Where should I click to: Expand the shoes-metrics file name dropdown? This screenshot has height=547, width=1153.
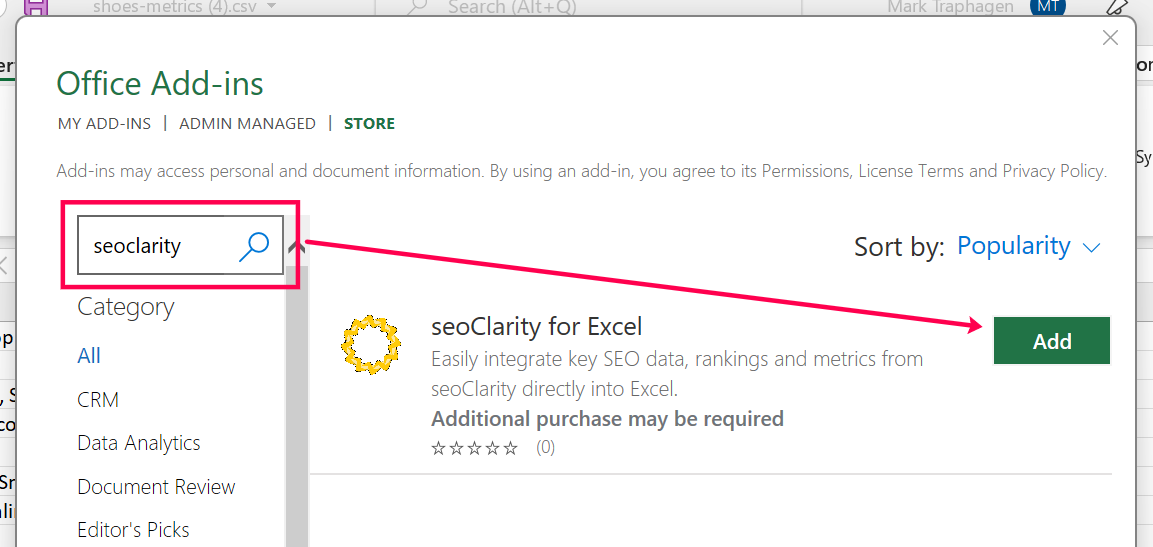tap(272, 7)
